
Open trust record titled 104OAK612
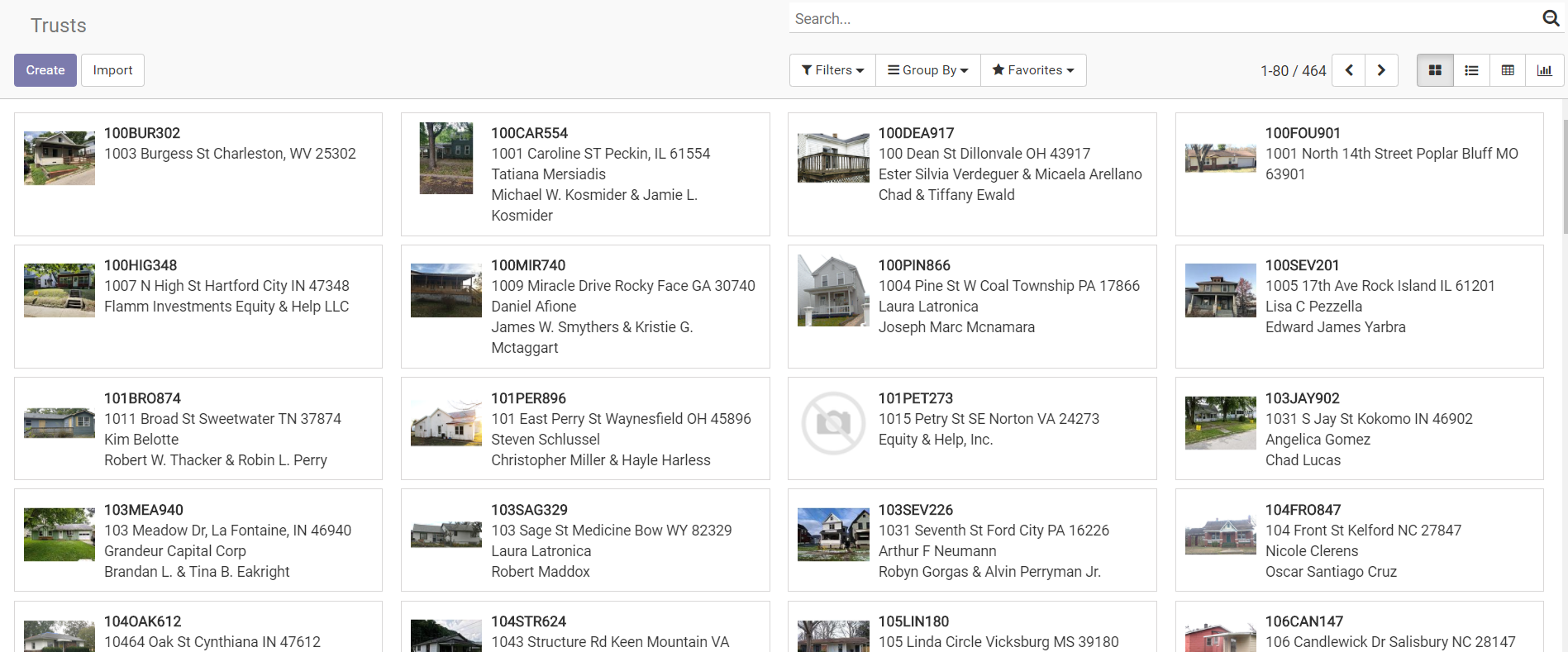click(x=142, y=621)
